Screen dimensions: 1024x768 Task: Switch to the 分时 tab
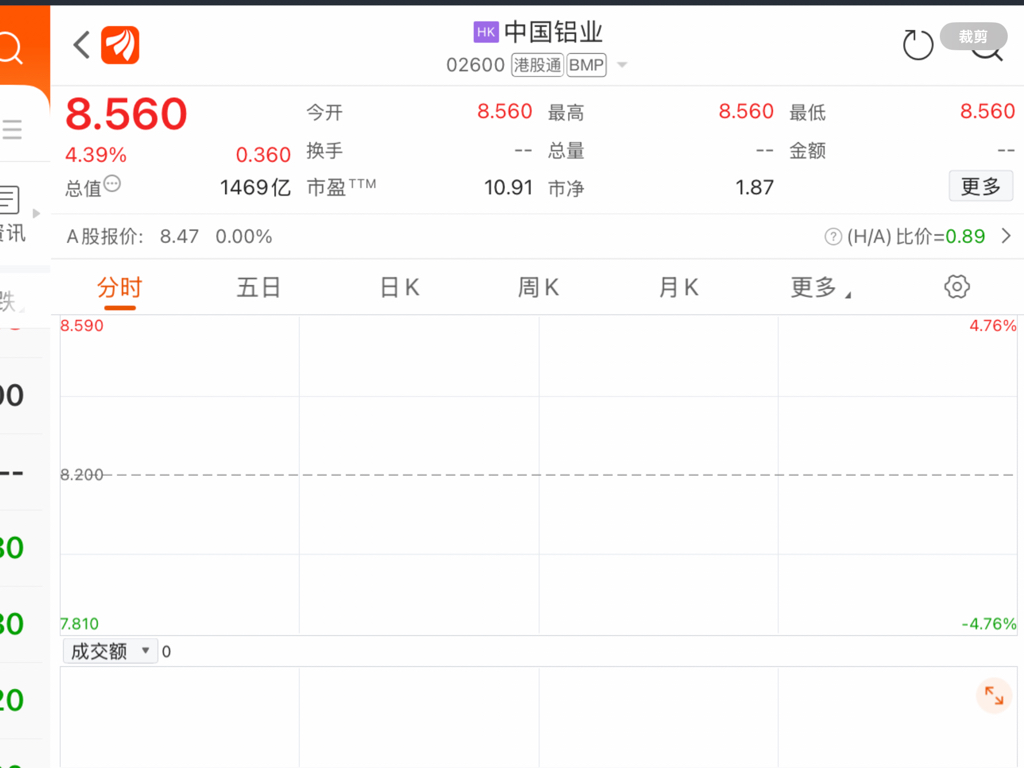tap(120, 287)
